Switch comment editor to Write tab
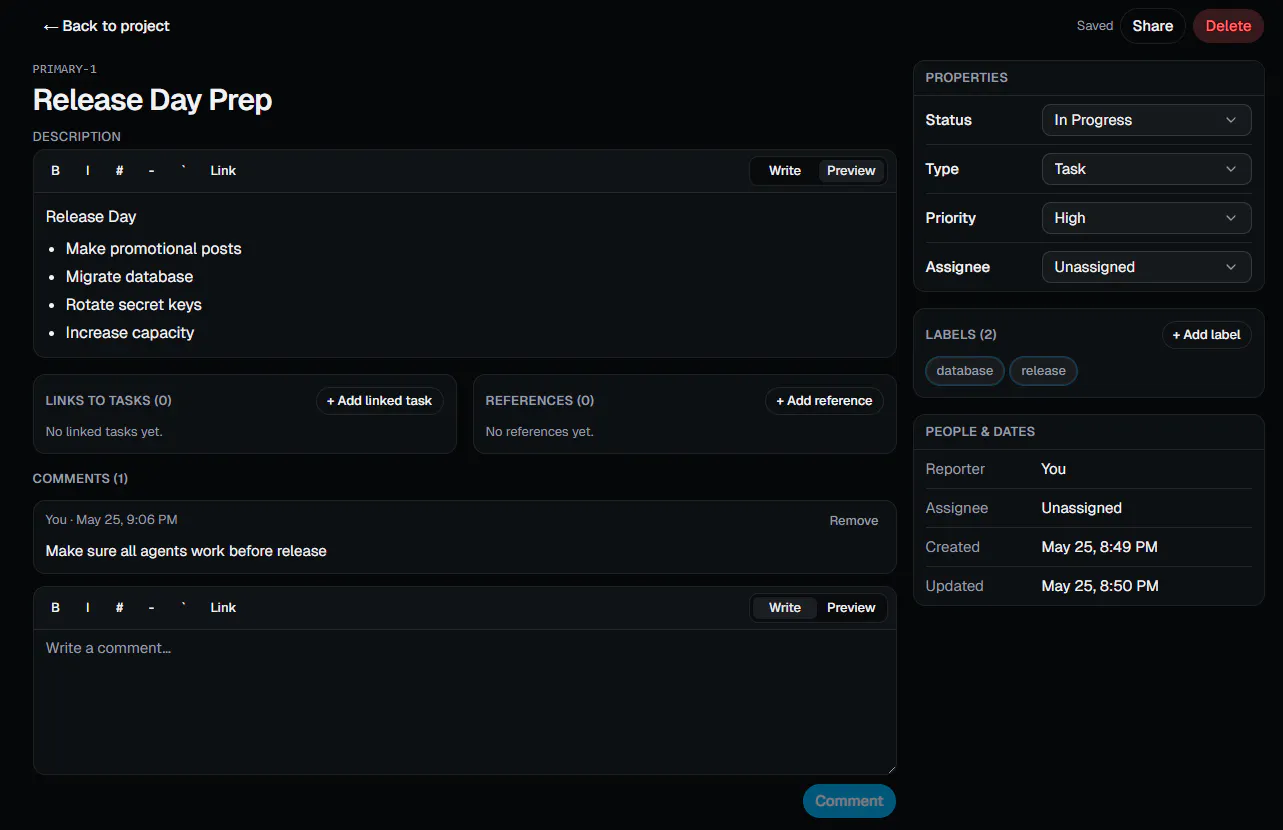Screen dimensions: 1283x830 (785, 608)
